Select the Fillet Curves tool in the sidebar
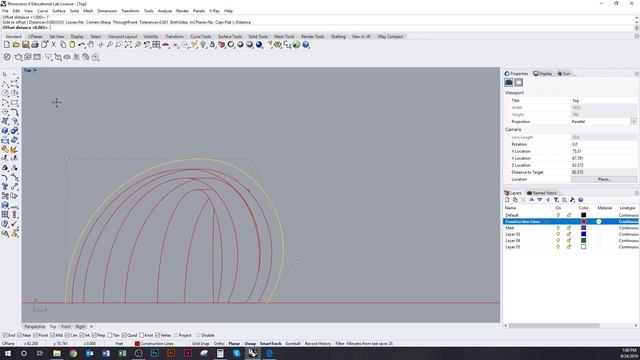Image resolution: width=640 pixels, height=360 pixels. (x=14, y=112)
